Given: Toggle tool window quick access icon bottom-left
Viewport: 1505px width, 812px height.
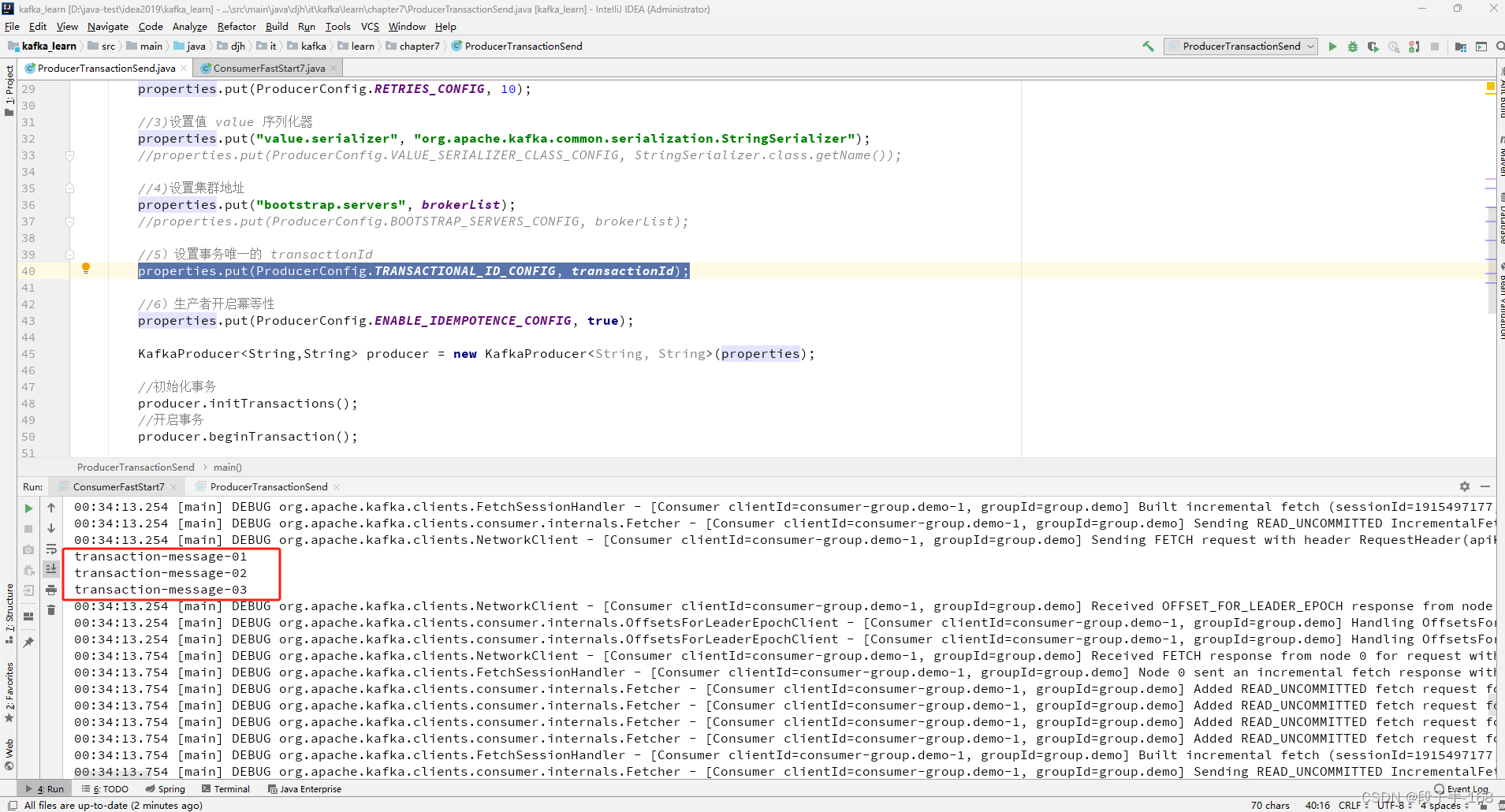Looking at the screenshot, I should coord(12,805).
